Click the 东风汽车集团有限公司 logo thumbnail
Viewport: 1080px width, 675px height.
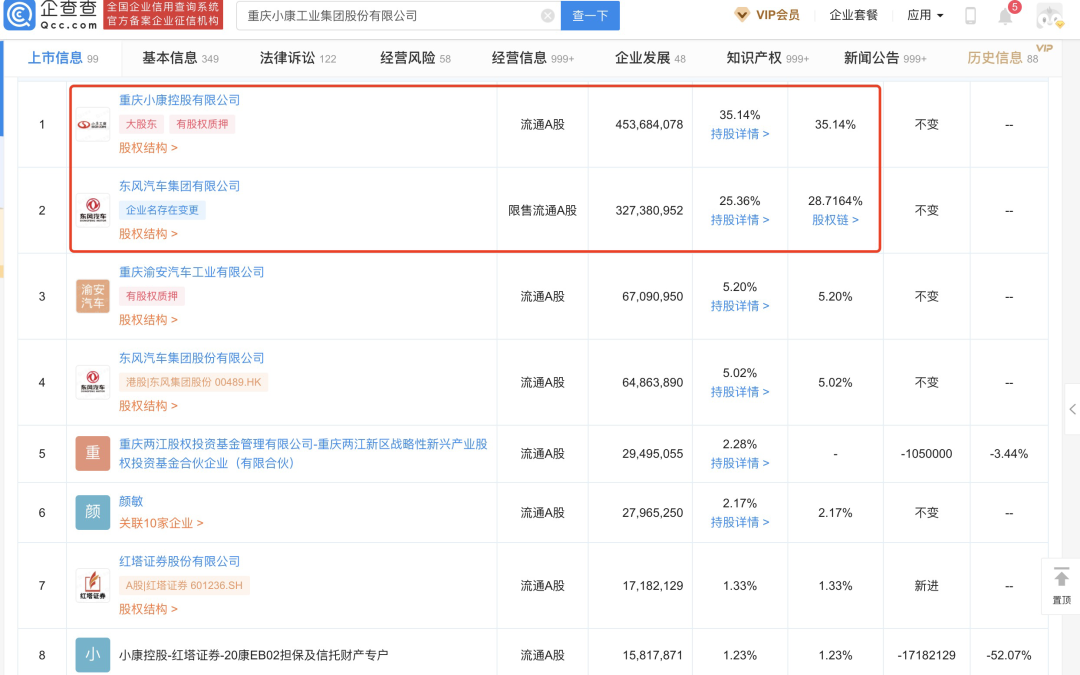click(92, 210)
